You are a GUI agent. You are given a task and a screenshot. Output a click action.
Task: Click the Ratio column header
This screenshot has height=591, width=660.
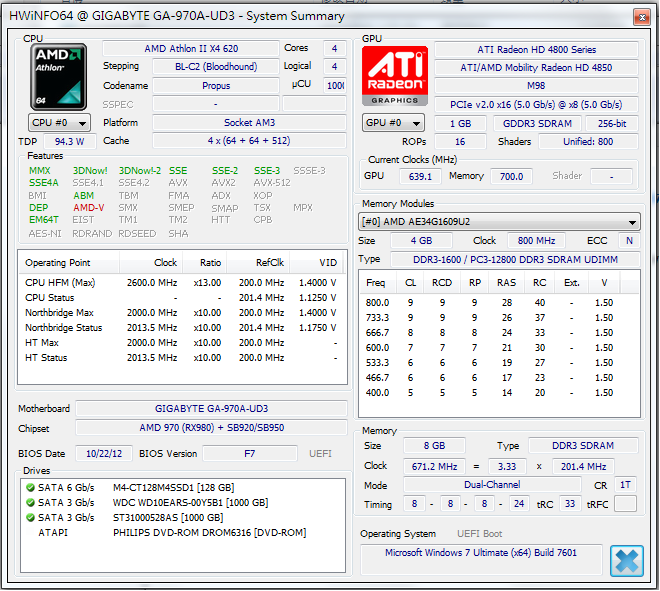205,263
